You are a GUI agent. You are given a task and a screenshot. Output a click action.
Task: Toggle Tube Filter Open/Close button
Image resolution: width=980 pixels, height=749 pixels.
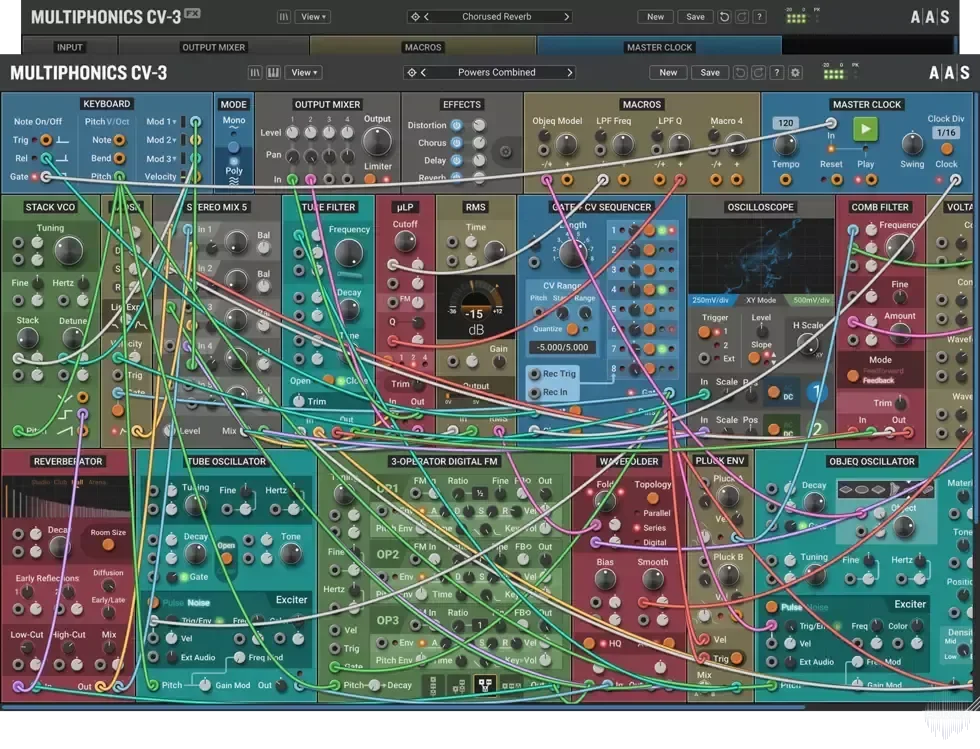coord(328,380)
